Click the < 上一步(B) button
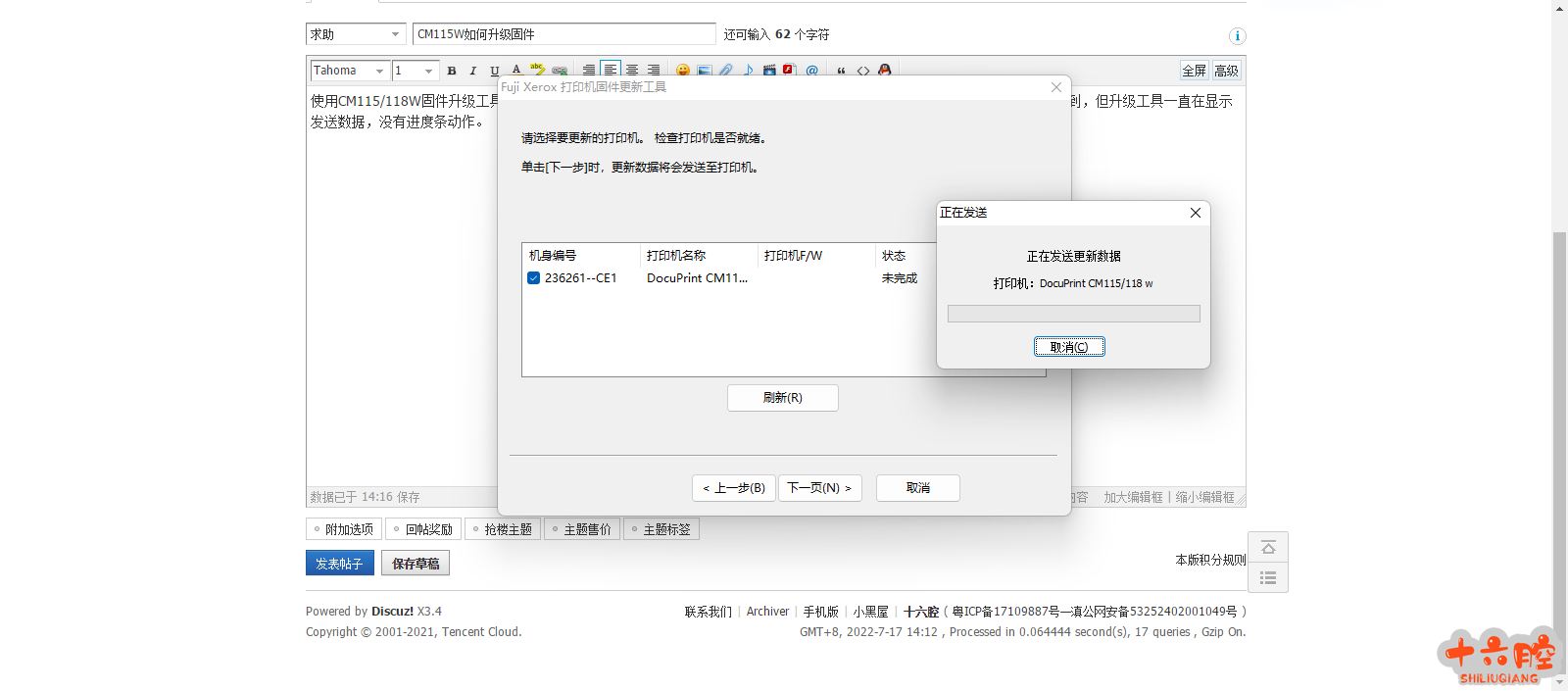1568x691 pixels. tap(734, 488)
